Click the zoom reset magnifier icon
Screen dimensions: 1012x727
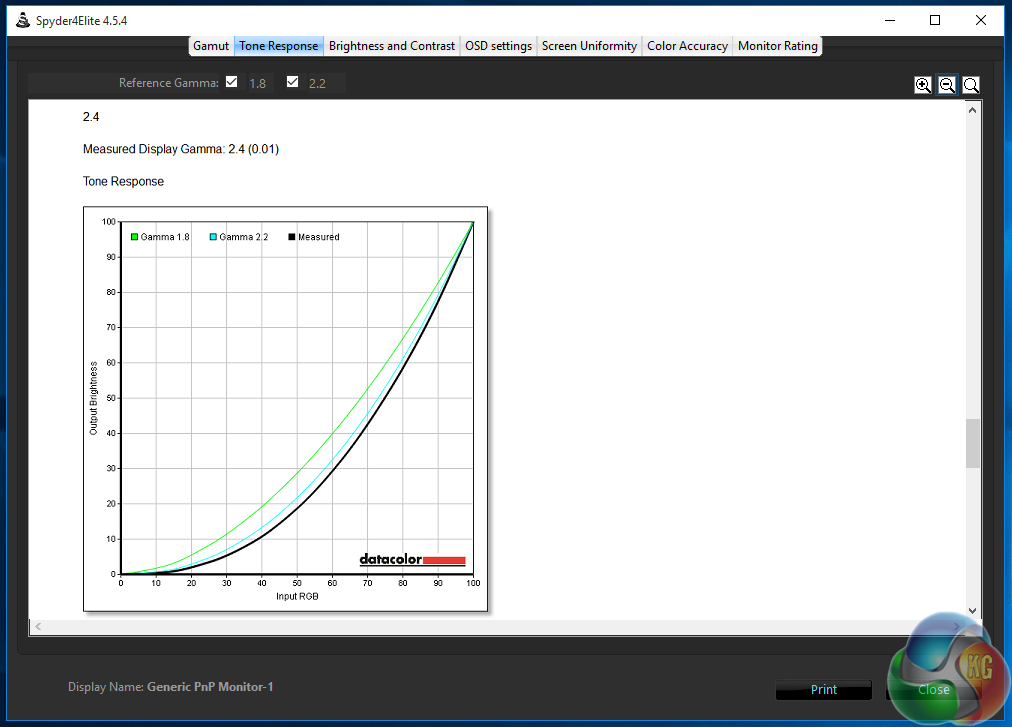(x=971, y=85)
